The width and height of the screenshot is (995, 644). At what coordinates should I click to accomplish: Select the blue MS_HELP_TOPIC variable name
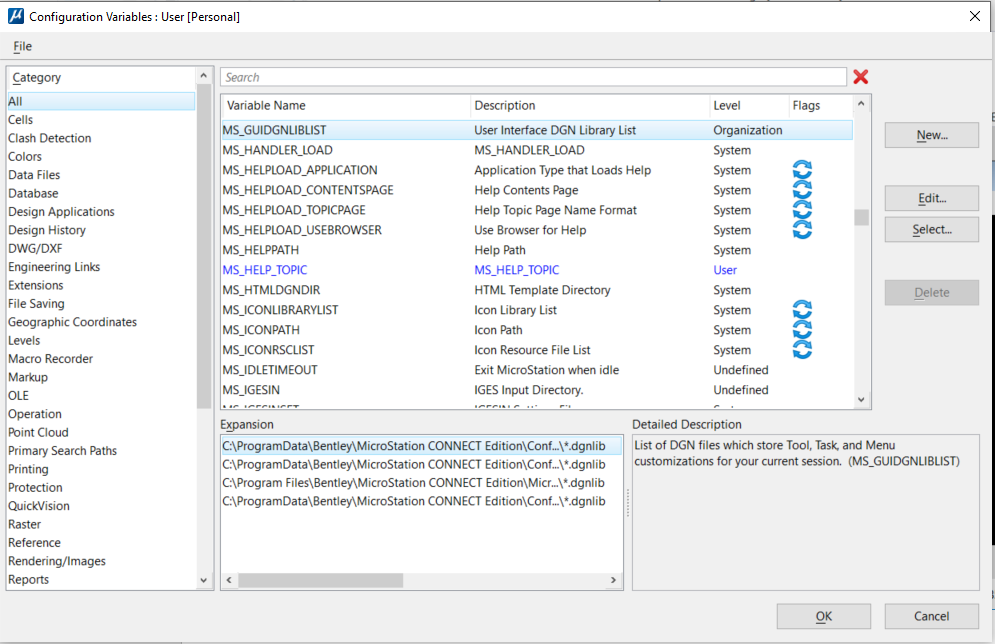click(265, 270)
